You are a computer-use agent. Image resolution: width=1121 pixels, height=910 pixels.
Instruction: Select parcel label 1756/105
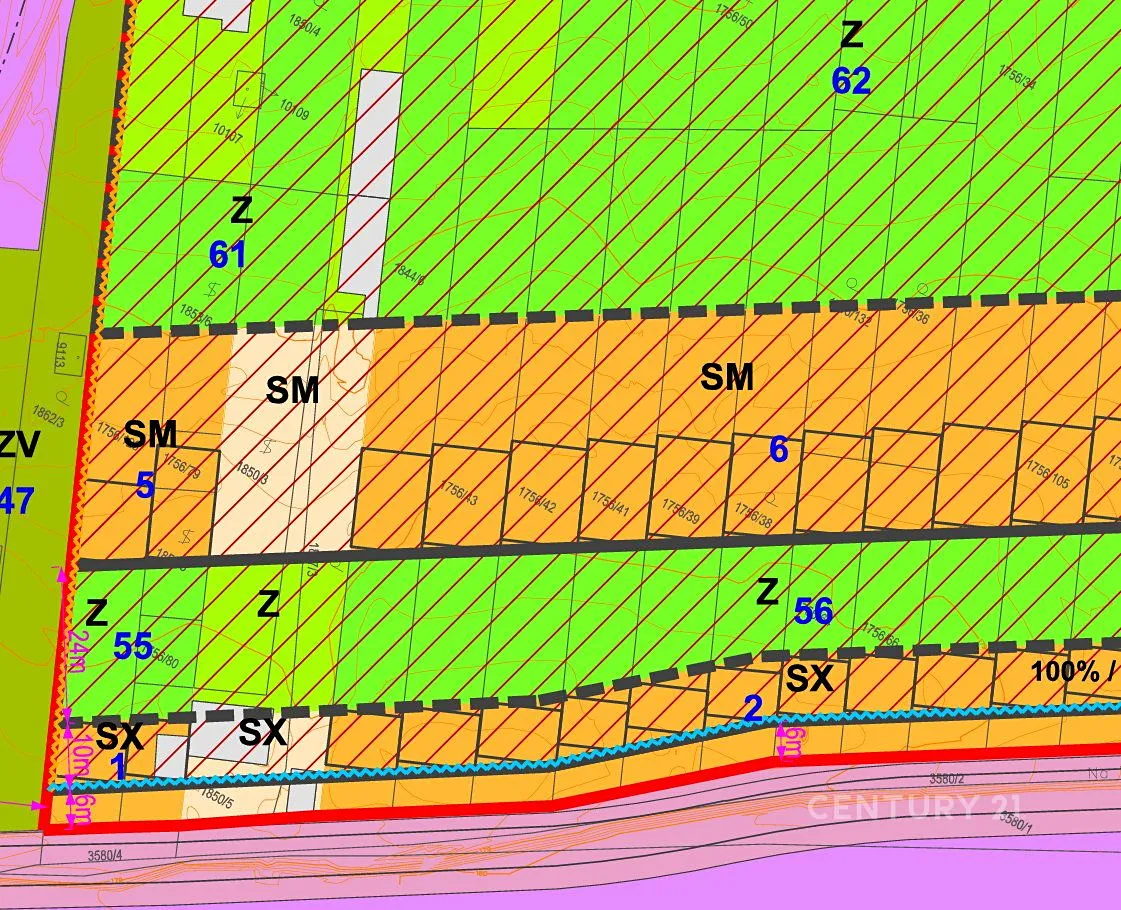tap(1047, 474)
